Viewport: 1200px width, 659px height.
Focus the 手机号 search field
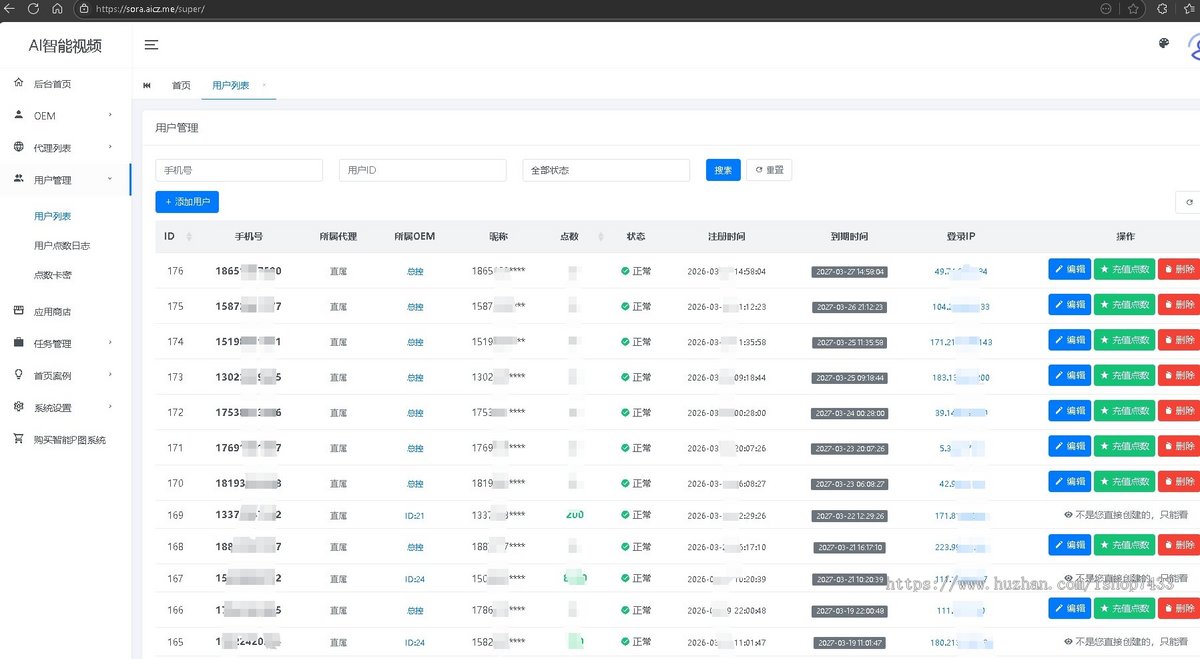point(239,170)
